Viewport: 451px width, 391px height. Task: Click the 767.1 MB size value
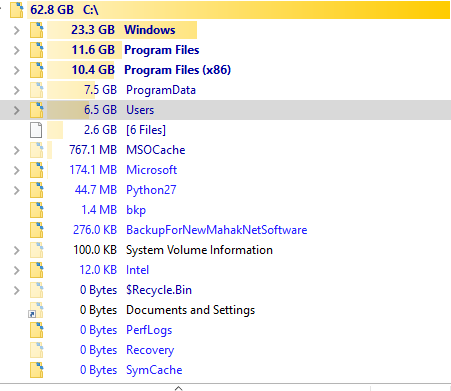[x=93, y=150]
